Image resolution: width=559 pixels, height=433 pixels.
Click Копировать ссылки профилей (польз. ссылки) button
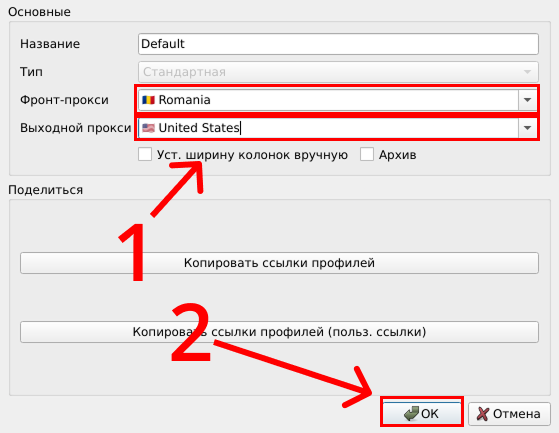pyautogui.click(x=279, y=332)
